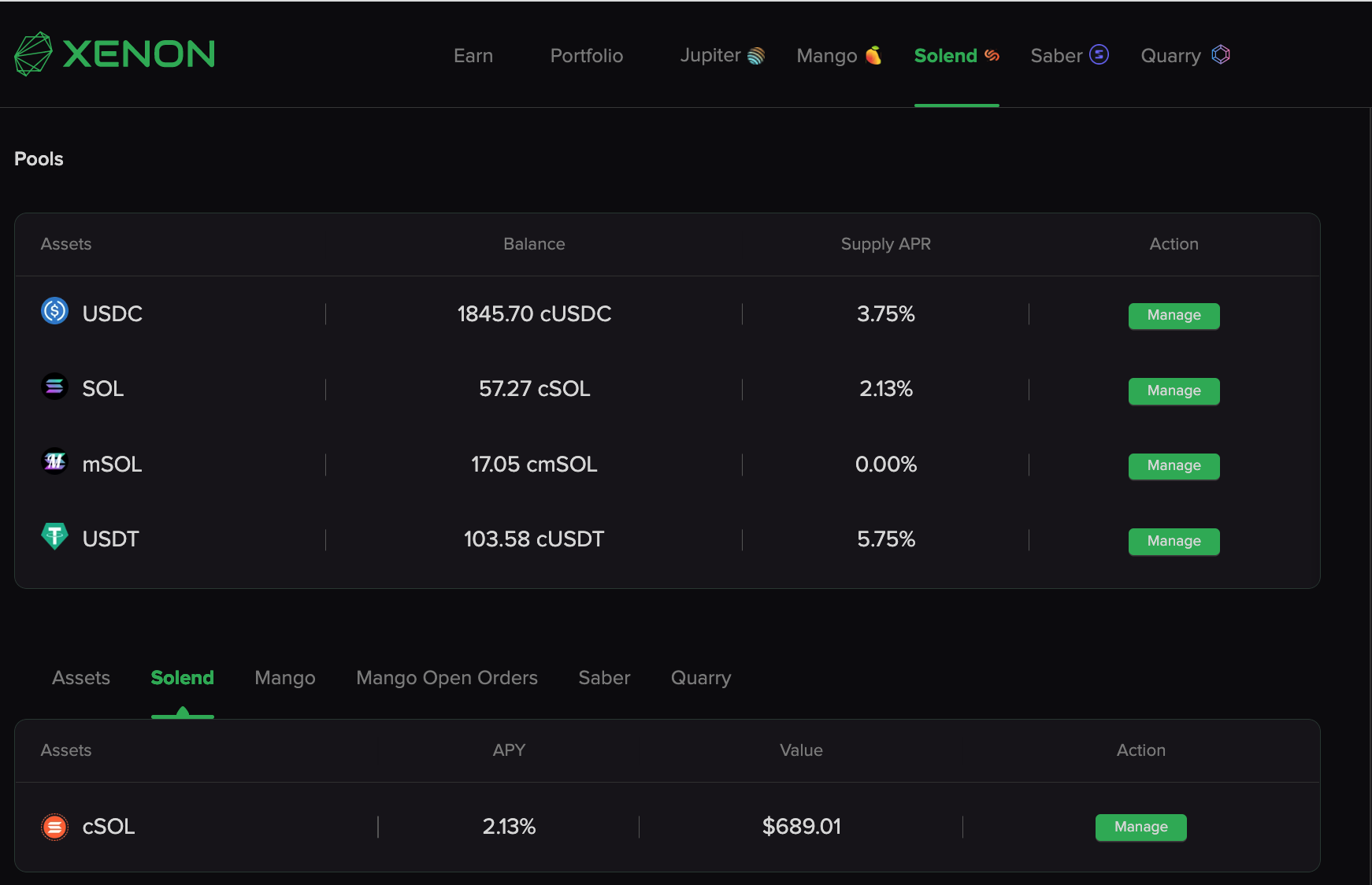Click the 57.27 cSOL balance

click(x=534, y=389)
